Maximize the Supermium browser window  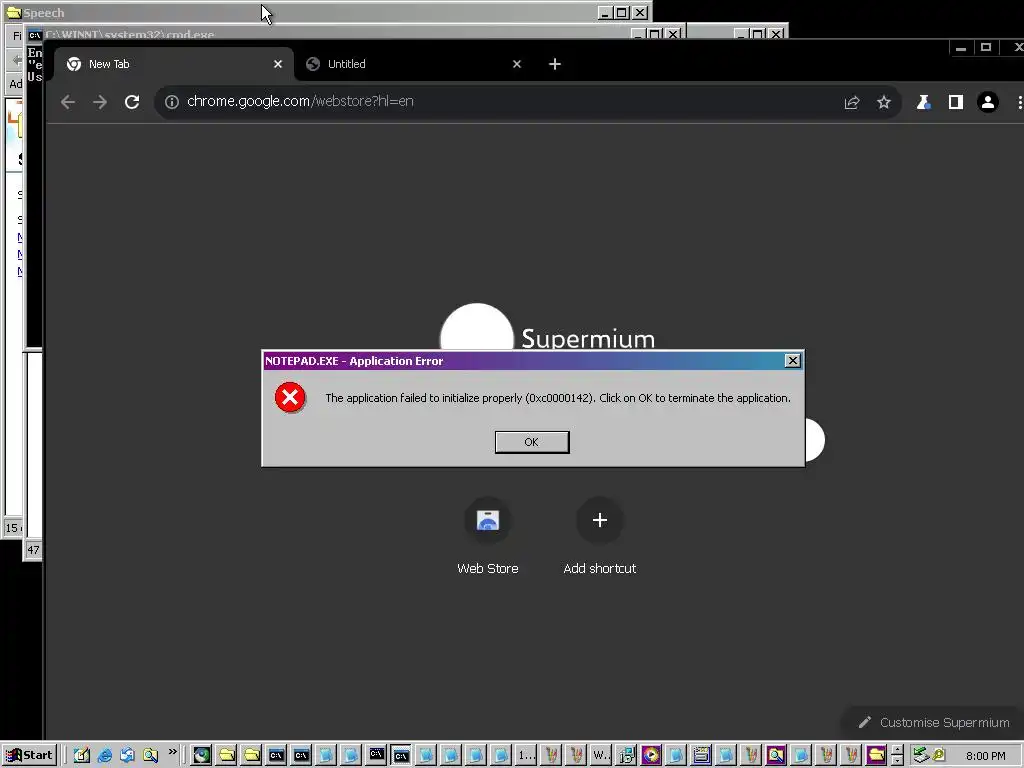tap(986, 48)
